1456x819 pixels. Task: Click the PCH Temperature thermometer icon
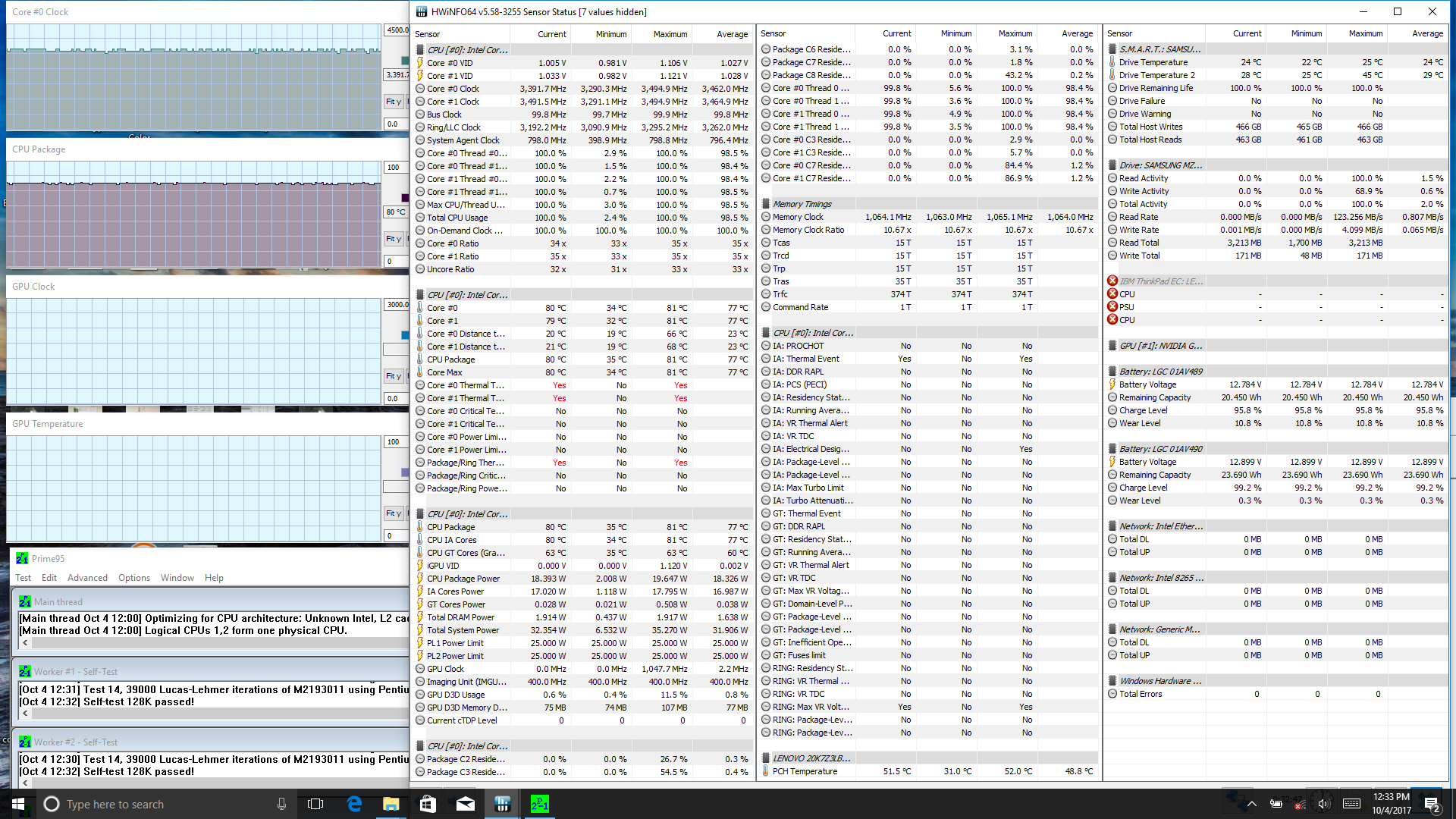coord(766,771)
